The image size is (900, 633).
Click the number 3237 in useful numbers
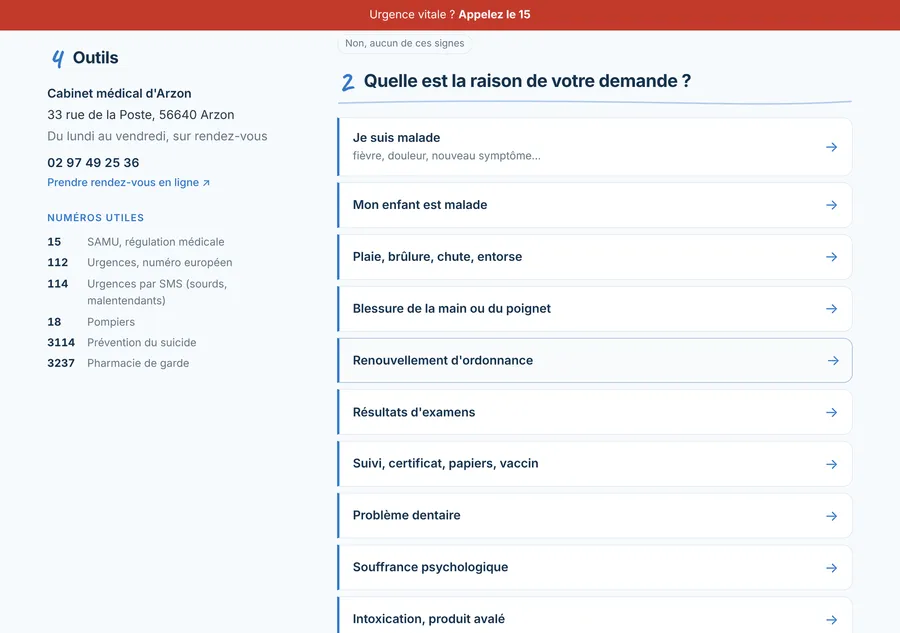(x=61, y=363)
